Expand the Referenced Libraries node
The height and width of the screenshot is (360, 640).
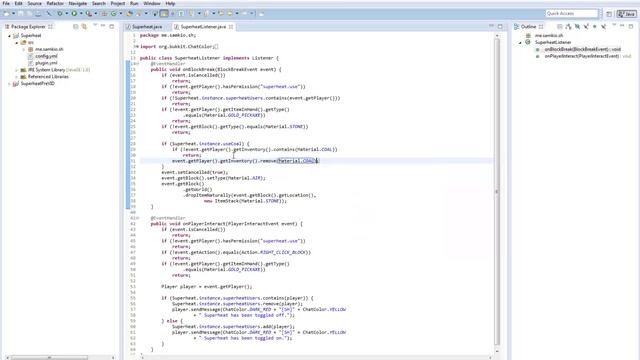[17, 77]
